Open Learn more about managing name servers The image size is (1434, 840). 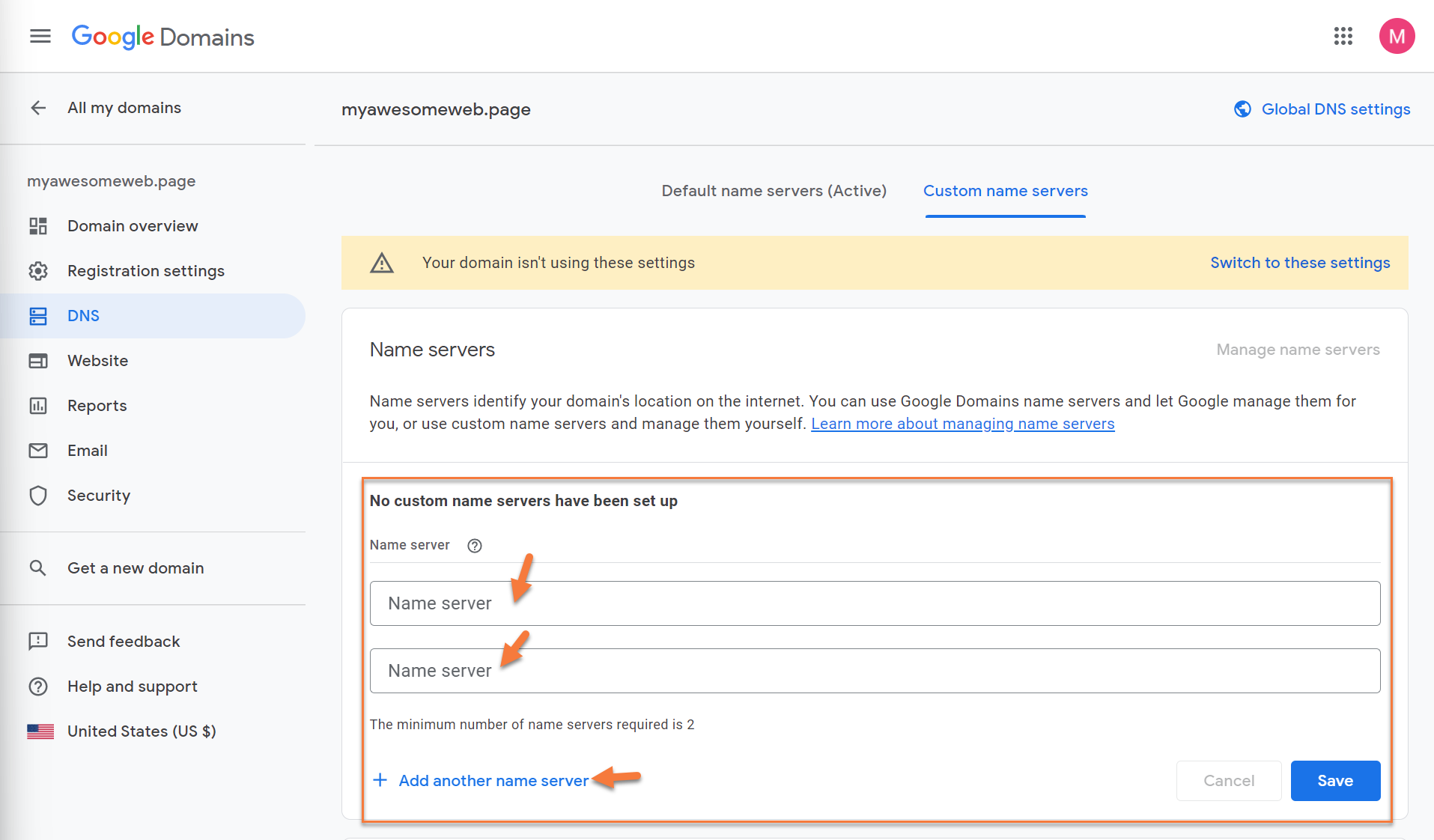[x=962, y=424]
